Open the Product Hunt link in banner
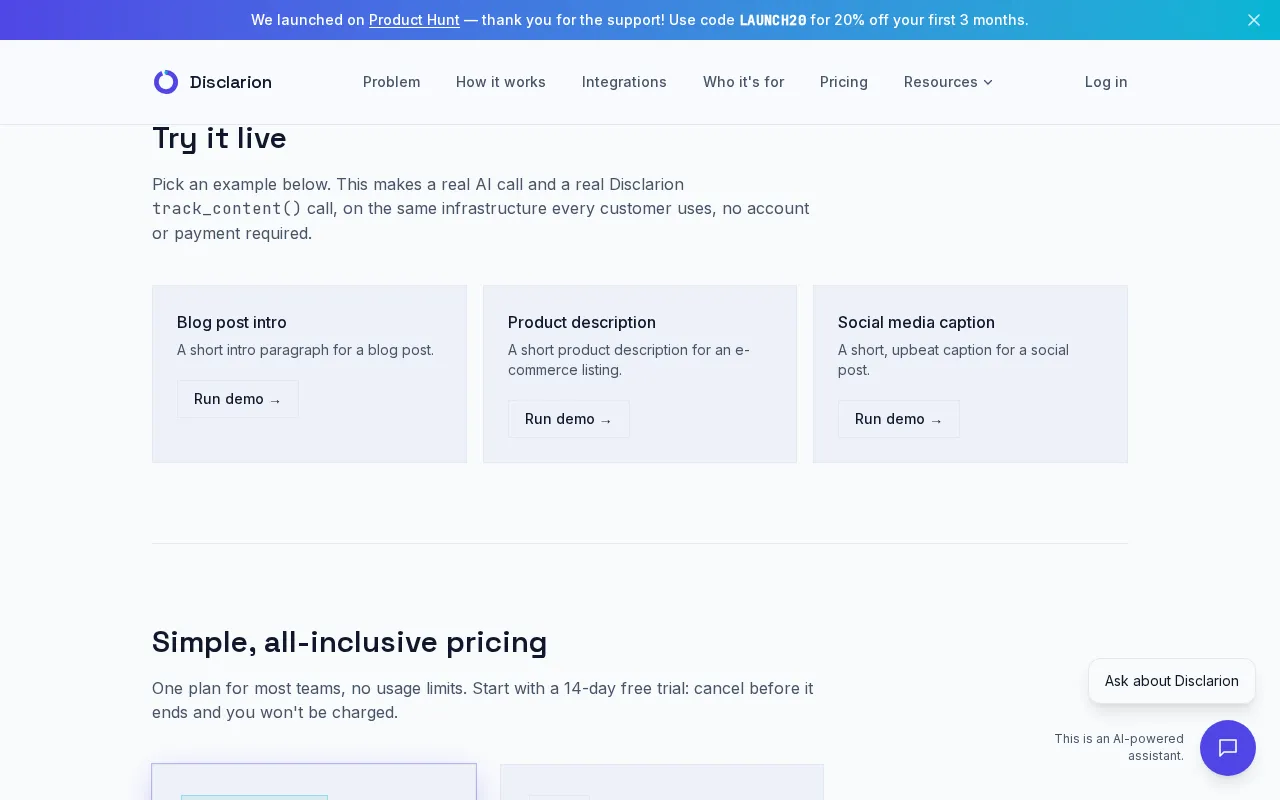 coord(414,20)
